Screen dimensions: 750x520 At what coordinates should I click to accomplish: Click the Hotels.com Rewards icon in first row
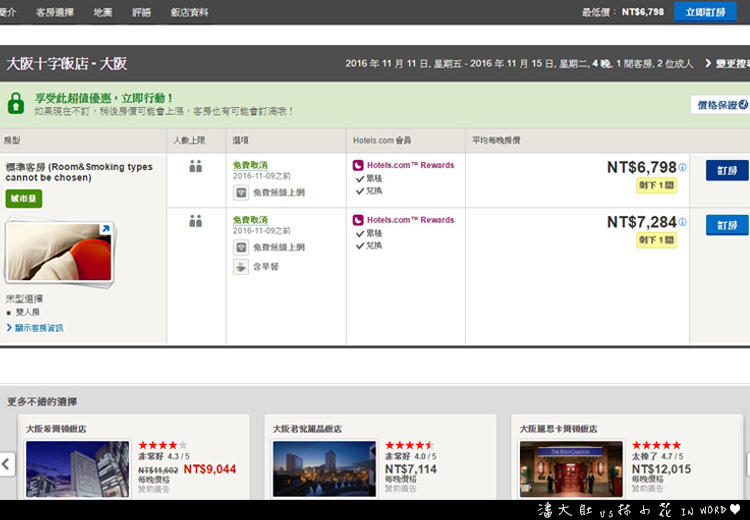[358, 165]
